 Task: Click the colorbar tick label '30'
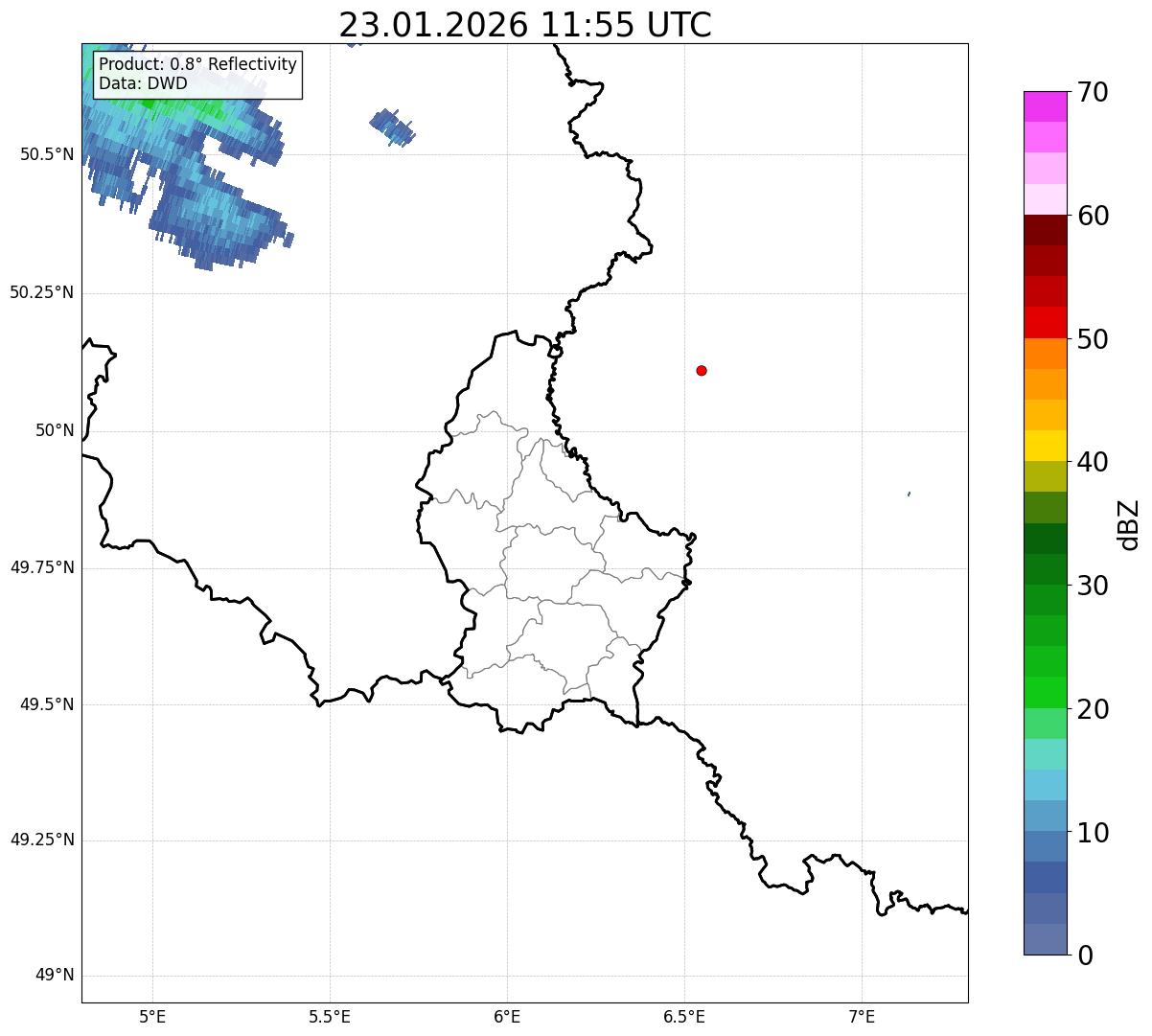(x=1093, y=586)
